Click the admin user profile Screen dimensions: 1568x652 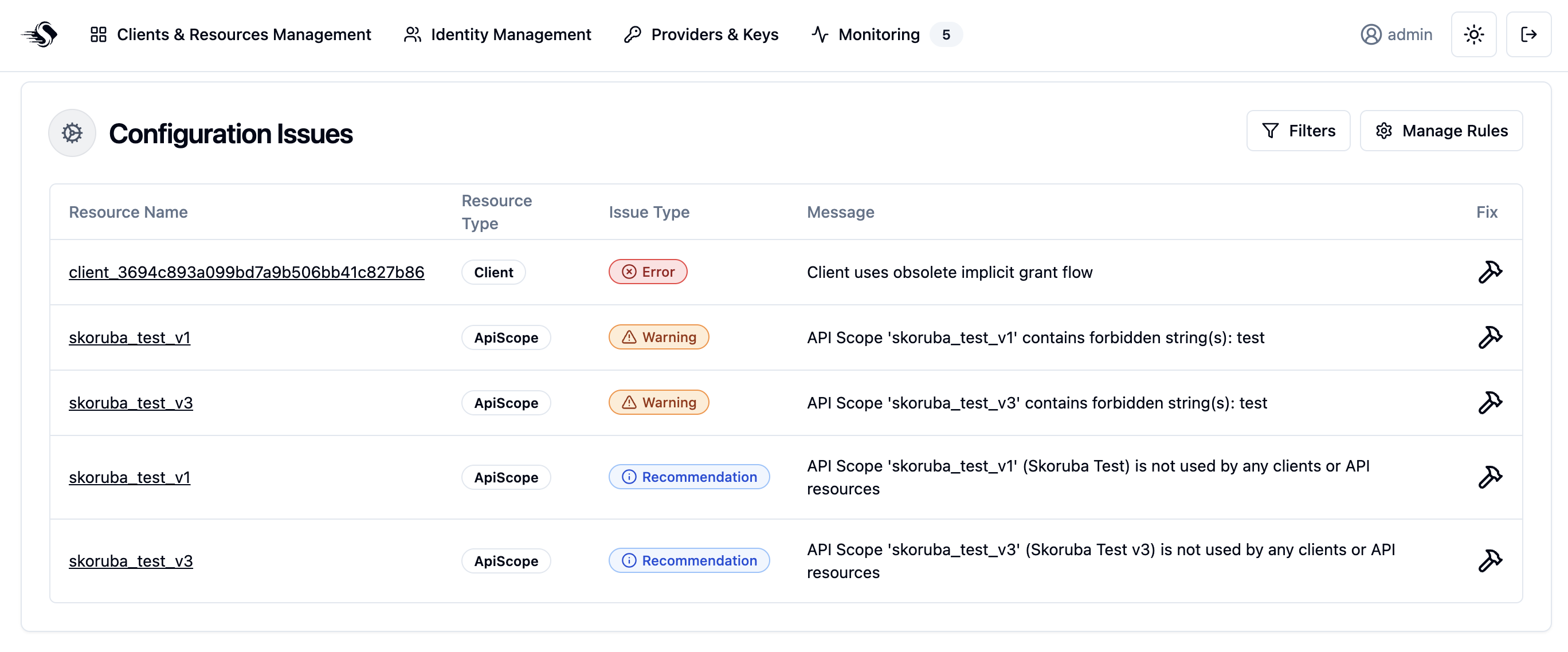1395,34
